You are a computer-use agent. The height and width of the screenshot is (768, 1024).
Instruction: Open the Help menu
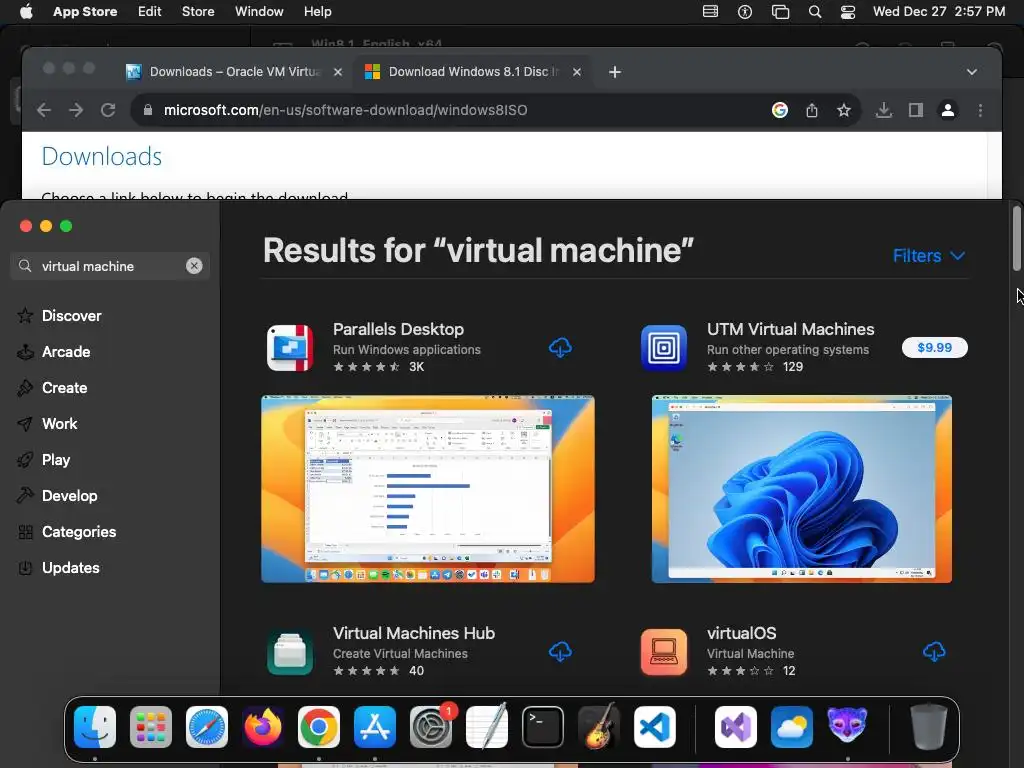pyautogui.click(x=317, y=12)
